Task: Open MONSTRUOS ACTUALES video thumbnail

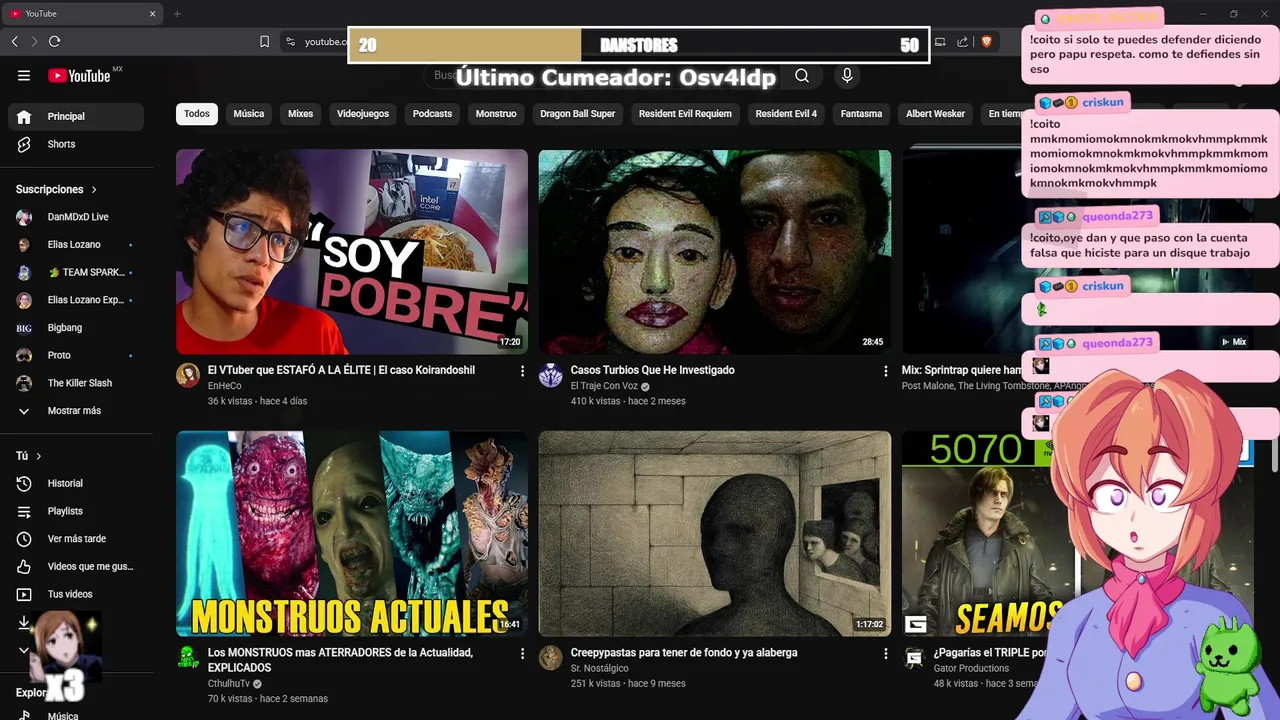Action: pos(352,534)
